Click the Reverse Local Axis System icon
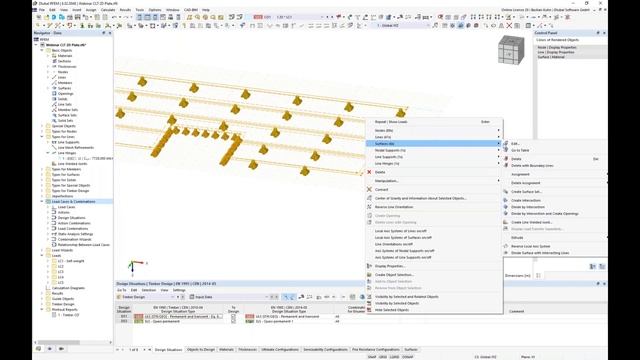This screenshot has width=640, height=360. click(506, 246)
